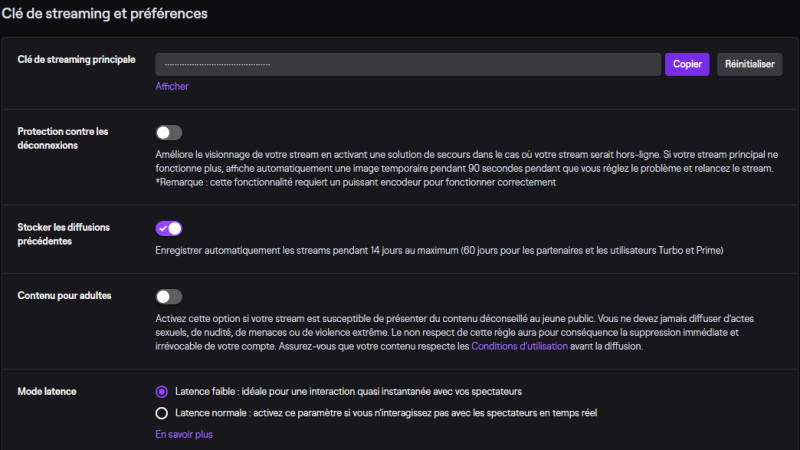
Task: Click the Contenu pour adultes label
Action: point(64,295)
